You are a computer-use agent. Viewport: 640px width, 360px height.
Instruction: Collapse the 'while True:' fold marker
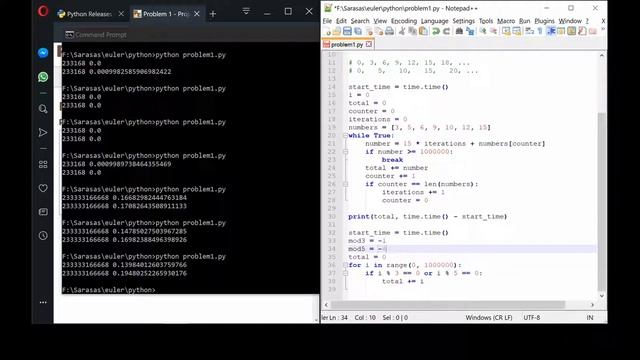point(345,136)
